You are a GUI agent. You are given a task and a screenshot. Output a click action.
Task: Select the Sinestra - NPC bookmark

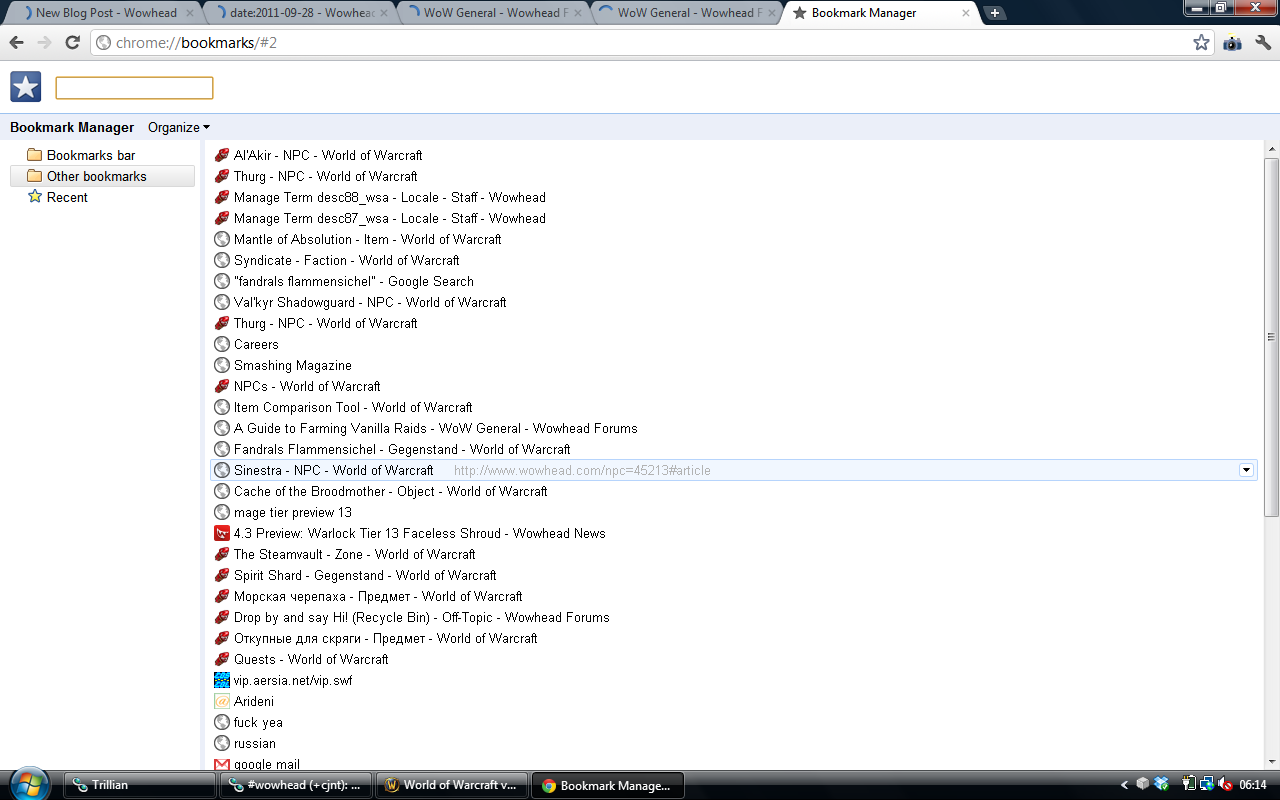point(734,470)
